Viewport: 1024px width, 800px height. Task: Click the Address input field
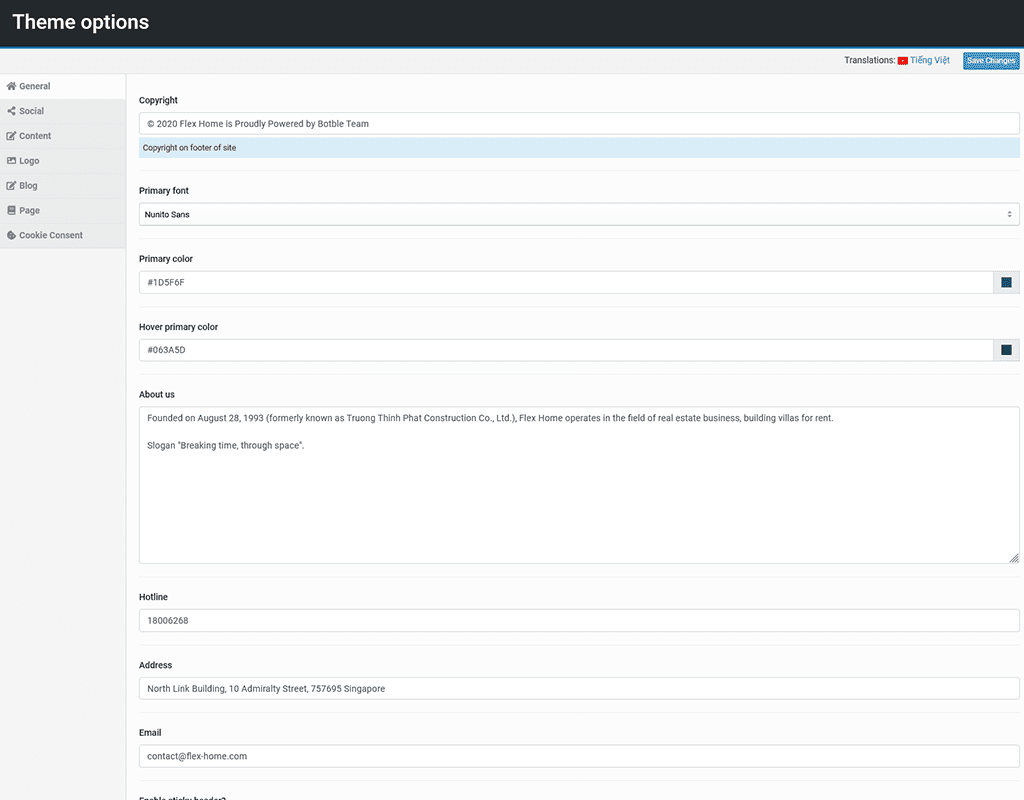[579, 689]
